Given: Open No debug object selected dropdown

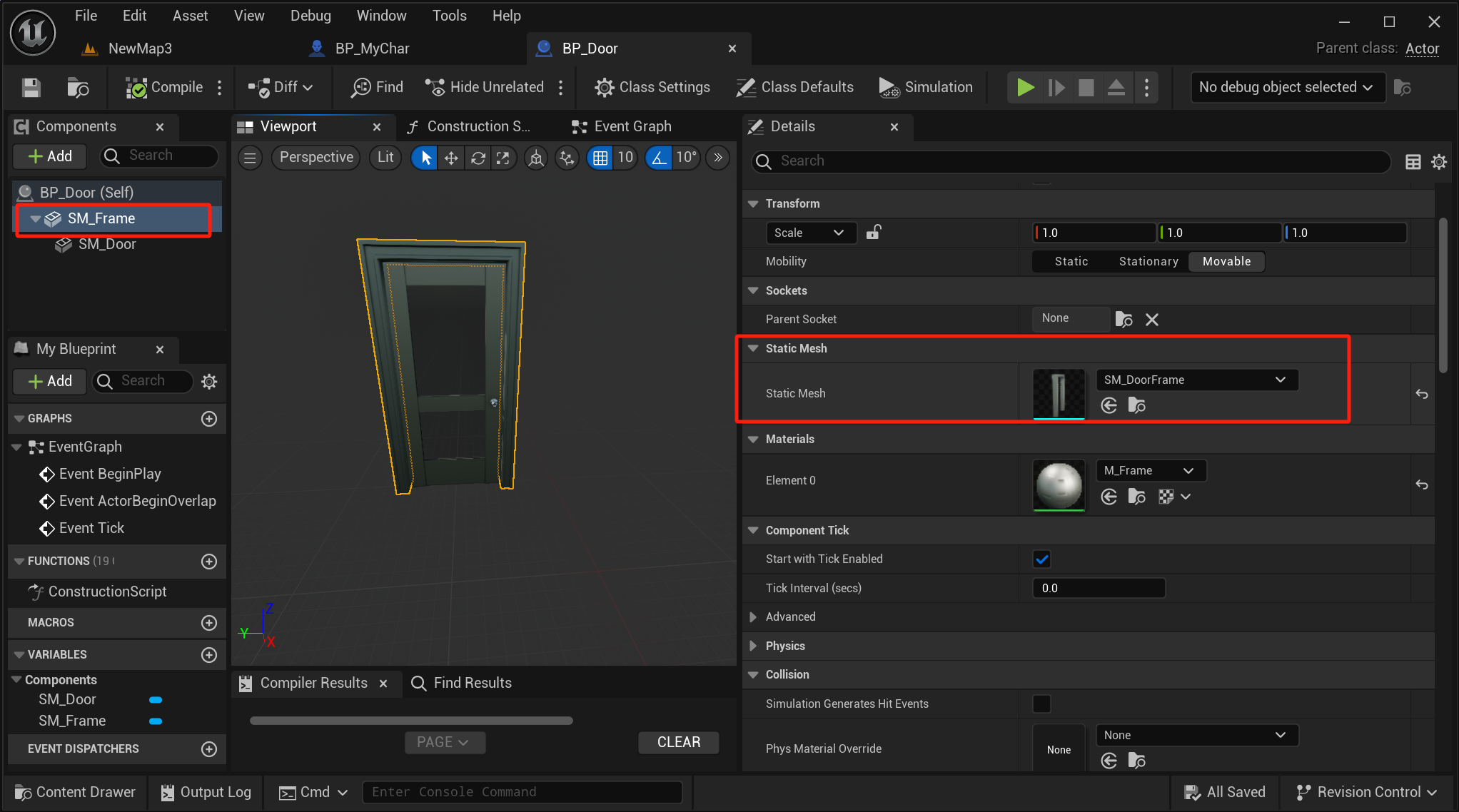Looking at the screenshot, I should pyautogui.click(x=1286, y=87).
